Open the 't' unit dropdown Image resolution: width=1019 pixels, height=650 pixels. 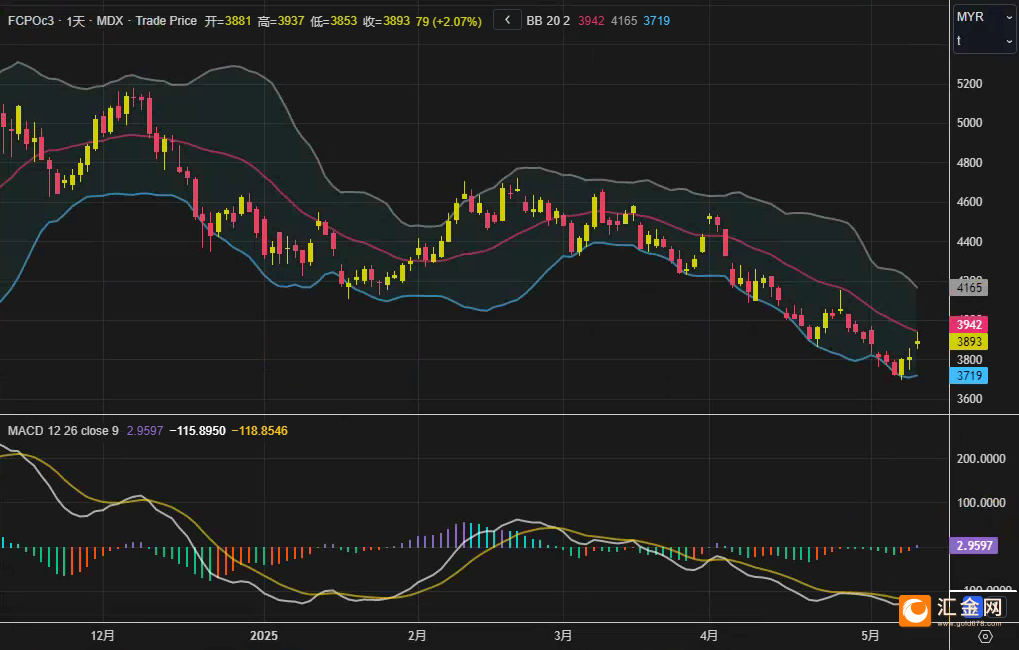click(x=984, y=40)
